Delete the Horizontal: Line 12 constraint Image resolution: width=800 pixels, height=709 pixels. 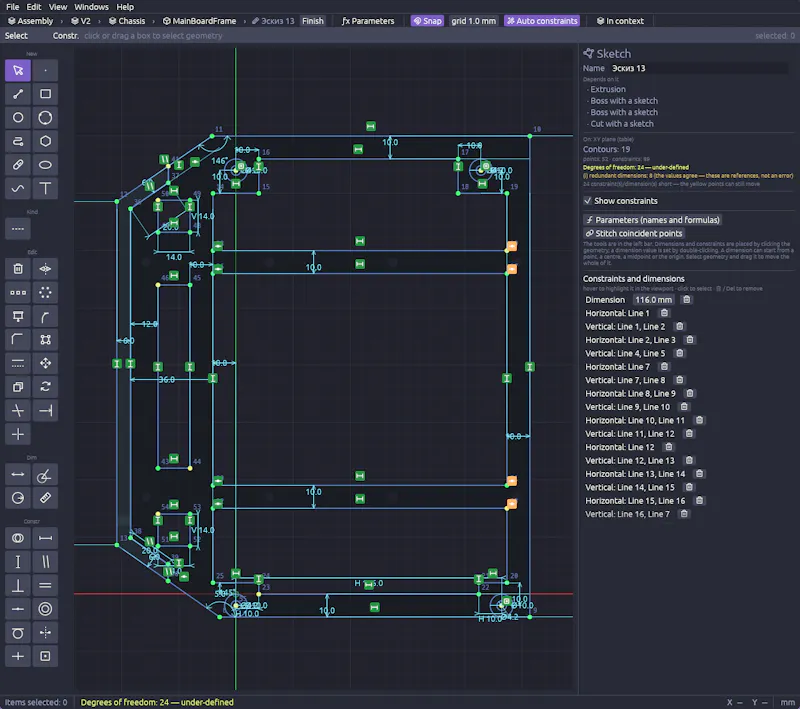(669, 447)
